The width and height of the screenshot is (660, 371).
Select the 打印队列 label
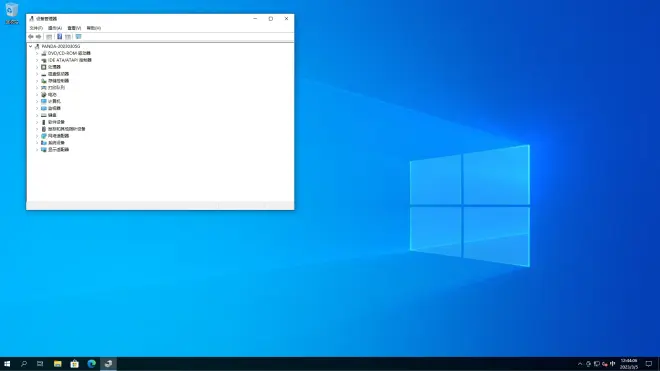(x=56, y=88)
